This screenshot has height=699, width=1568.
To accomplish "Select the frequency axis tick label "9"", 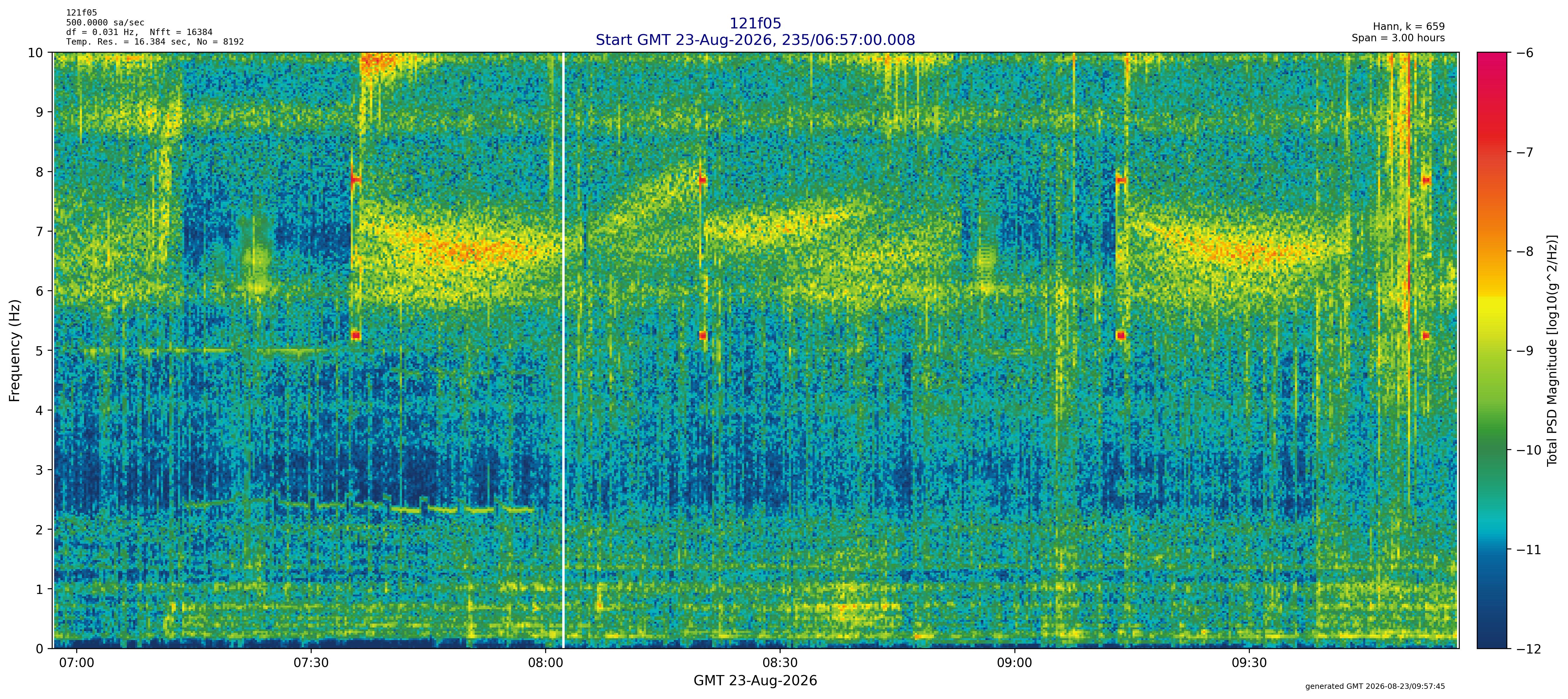I will pos(39,113).
